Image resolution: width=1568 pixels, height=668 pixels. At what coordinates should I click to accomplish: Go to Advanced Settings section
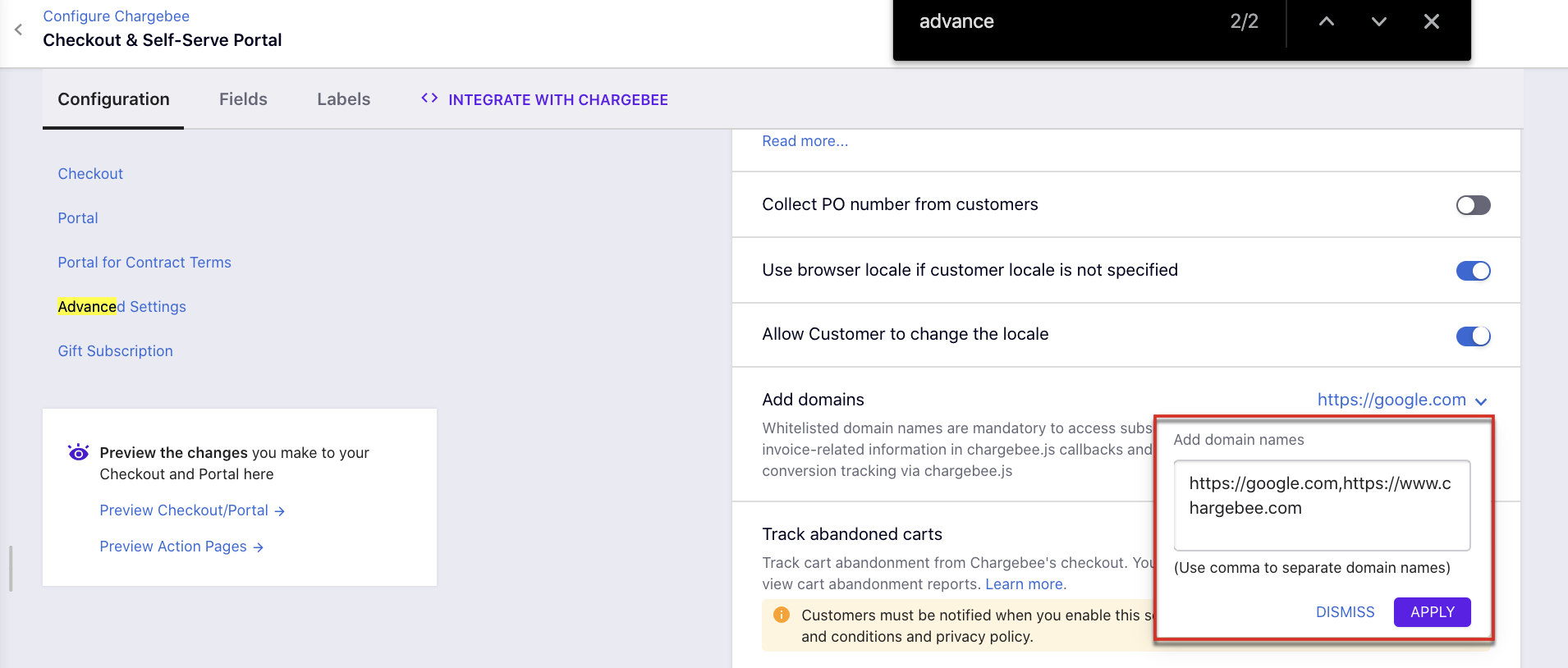[121, 307]
